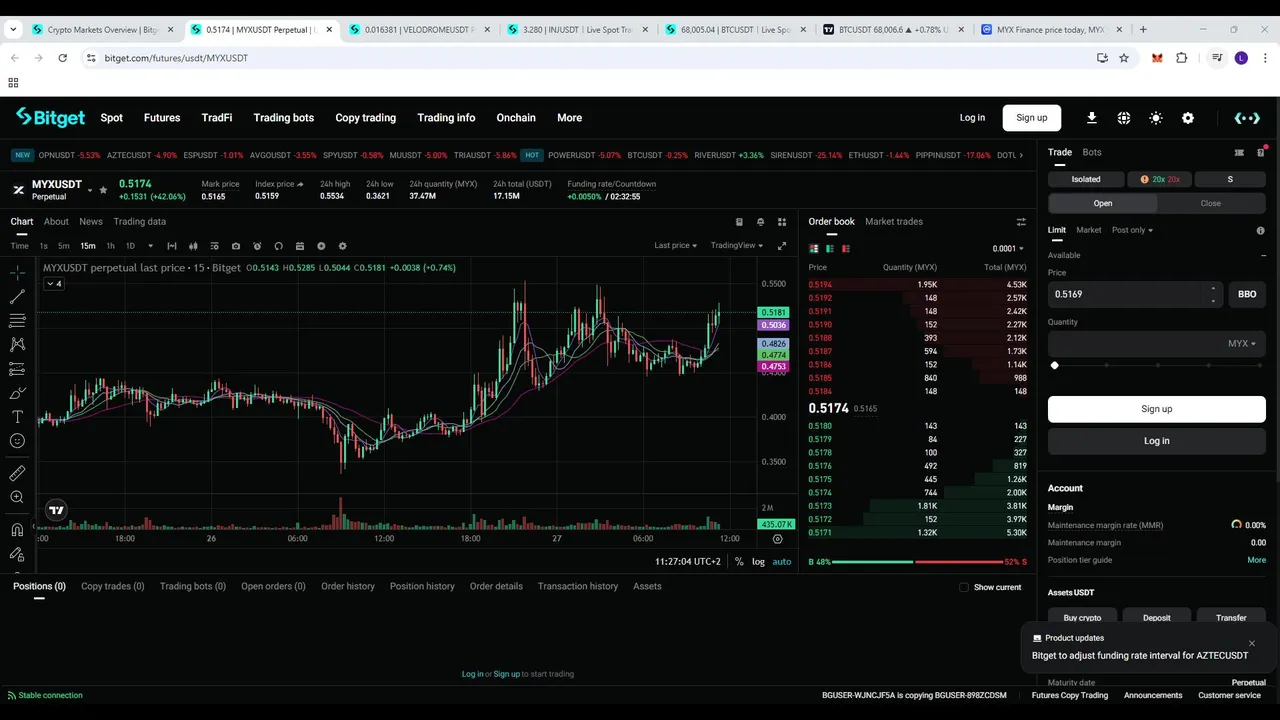The image size is (1280, 720).
Task: Open the Futures menu
Action: [x=162, y=118]
